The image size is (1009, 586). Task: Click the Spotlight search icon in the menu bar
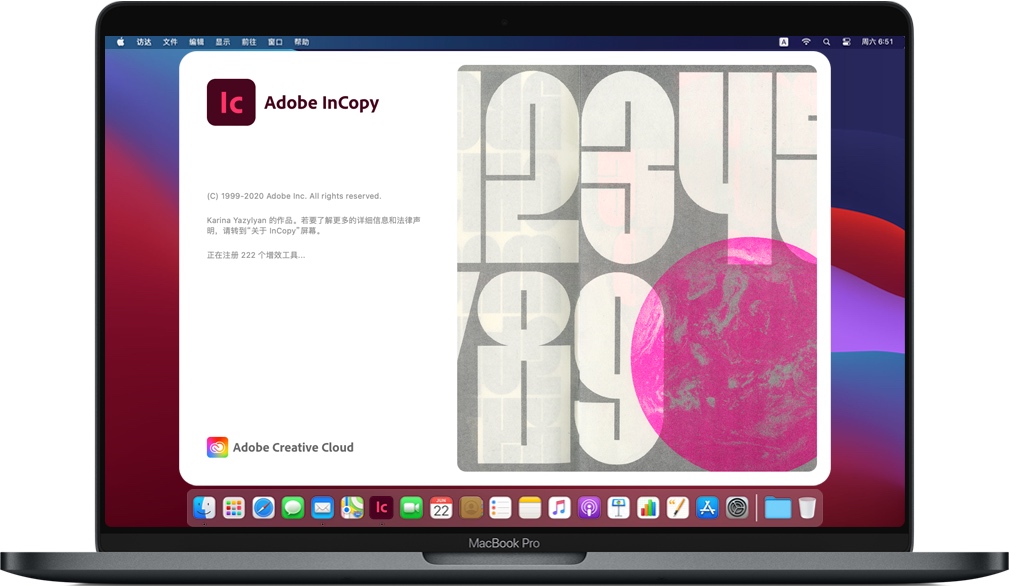pyautogui.click(x=827, y=41)
